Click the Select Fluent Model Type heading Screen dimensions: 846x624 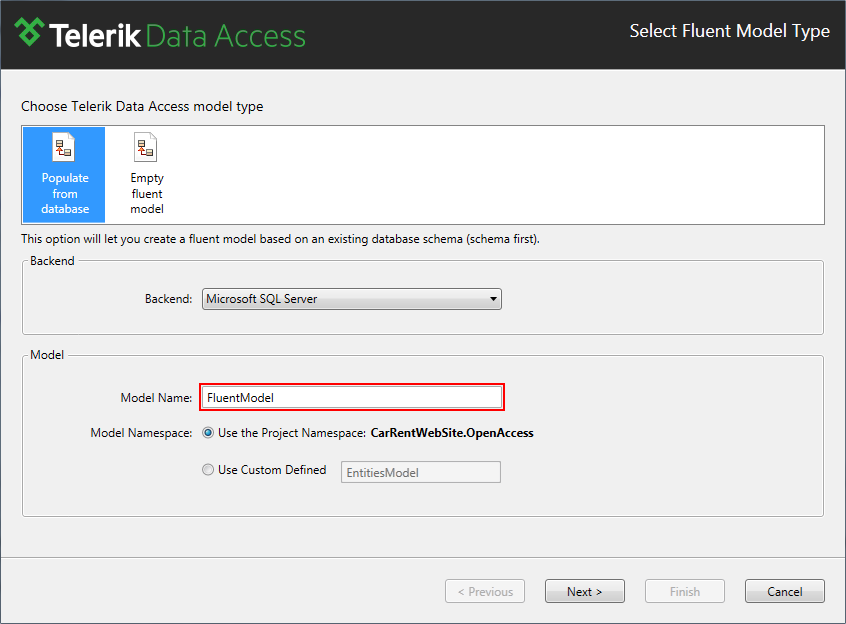pos(729,31)
